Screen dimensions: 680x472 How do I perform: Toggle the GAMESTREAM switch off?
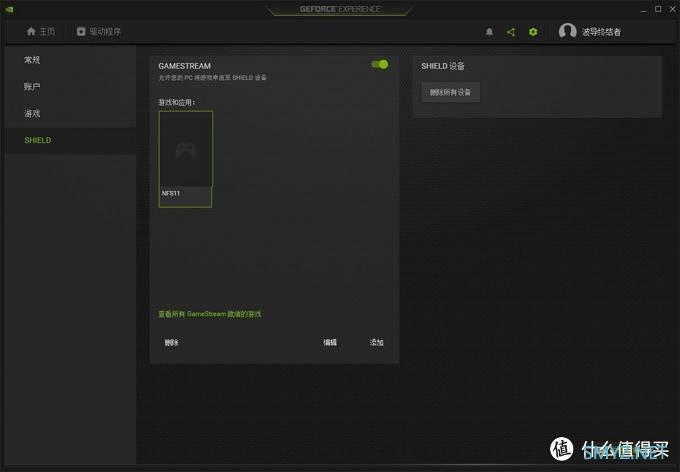(380, 64)
